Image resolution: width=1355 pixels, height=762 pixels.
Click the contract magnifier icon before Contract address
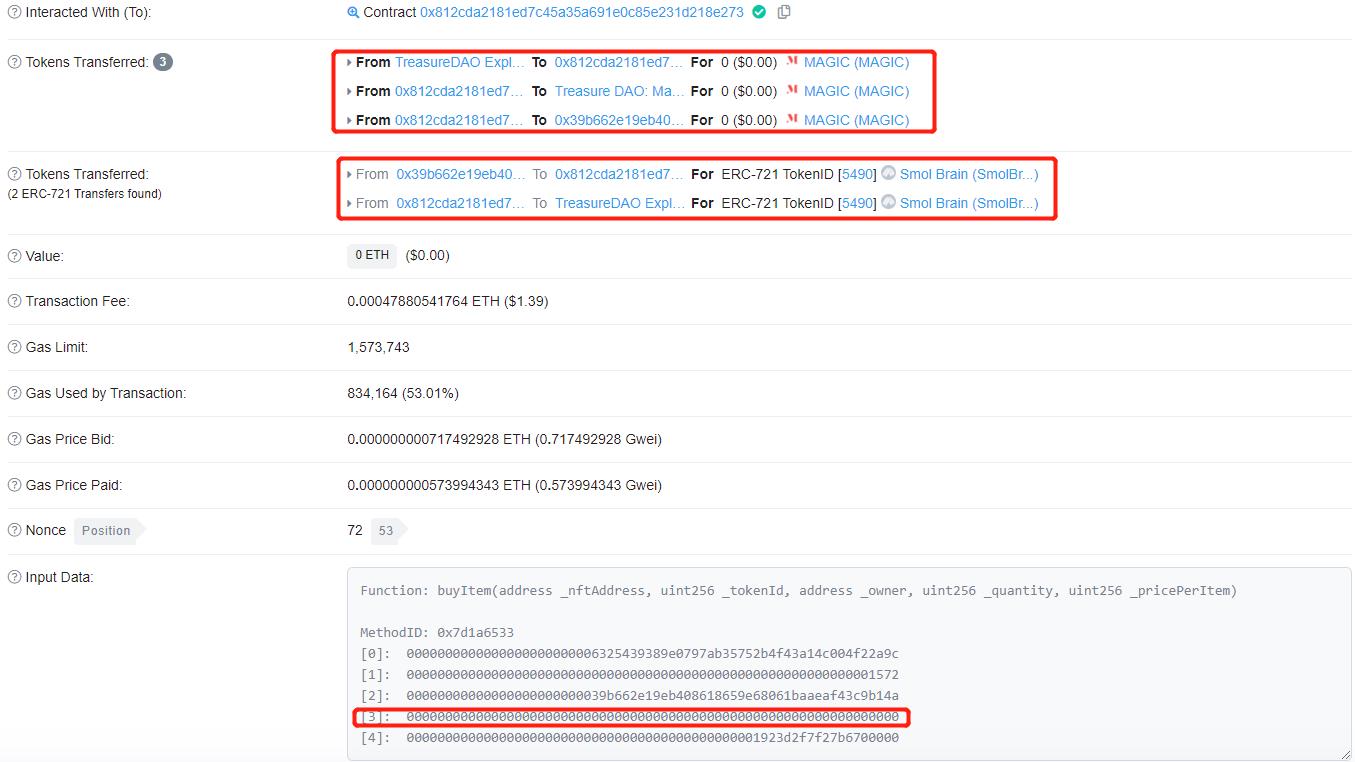pyautogui.click(x=353, y=13)
